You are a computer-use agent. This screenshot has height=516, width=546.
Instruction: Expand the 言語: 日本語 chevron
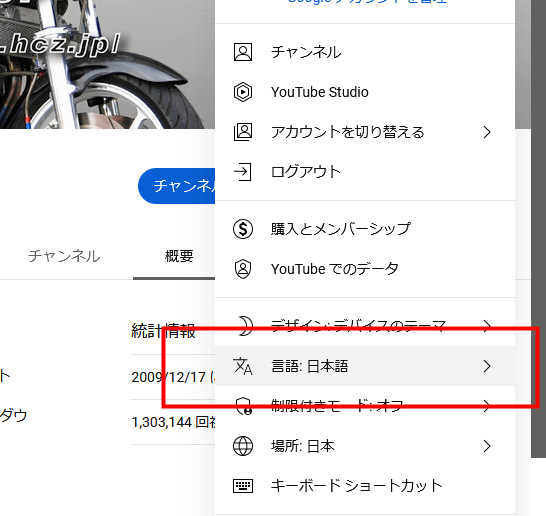tap(487, 366)
